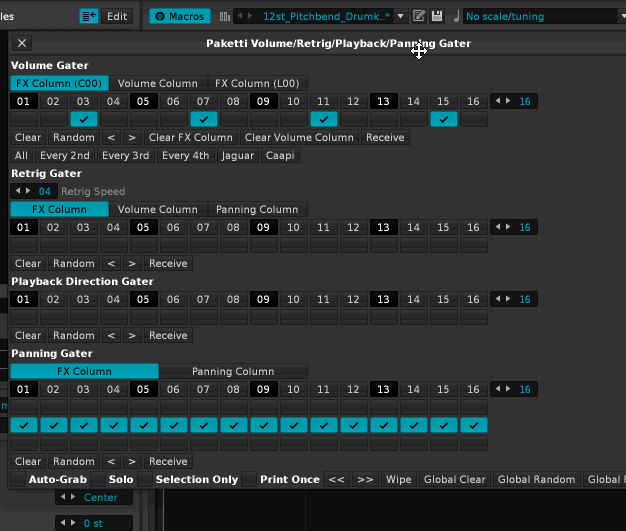This screenshot has width=626, height=531.
Task: Shift Volume Gater steps left with < button
Action: (x=111, y=138)
